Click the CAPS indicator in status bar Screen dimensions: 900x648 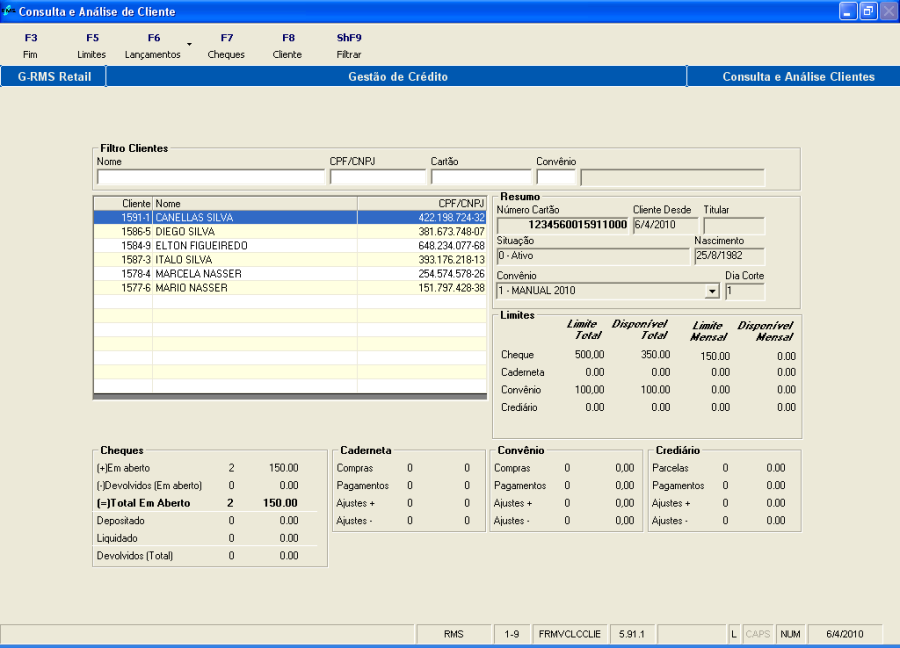coord(758,634)
